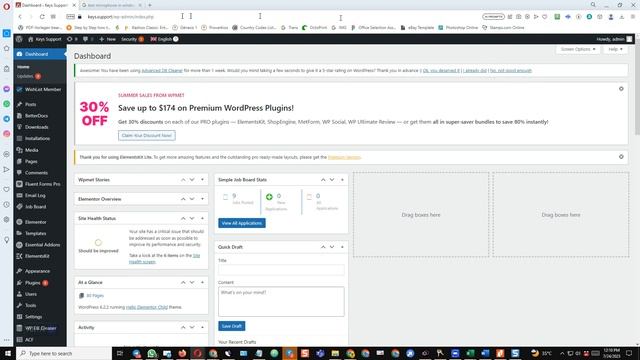Screen dimensions: 640x360
Task: Click the Save Draft button
Action: 231,326
